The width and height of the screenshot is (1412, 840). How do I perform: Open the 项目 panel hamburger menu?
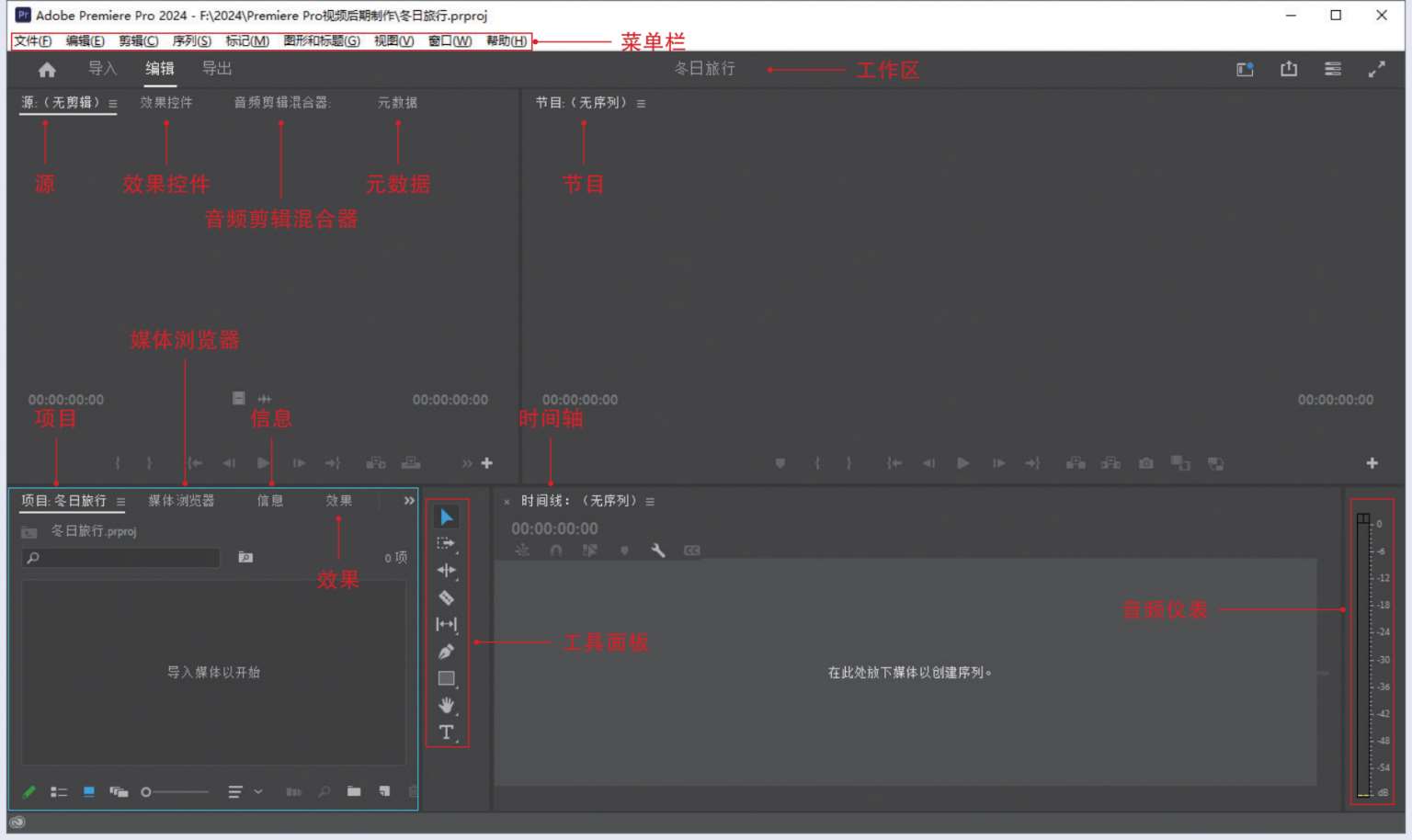120,502
